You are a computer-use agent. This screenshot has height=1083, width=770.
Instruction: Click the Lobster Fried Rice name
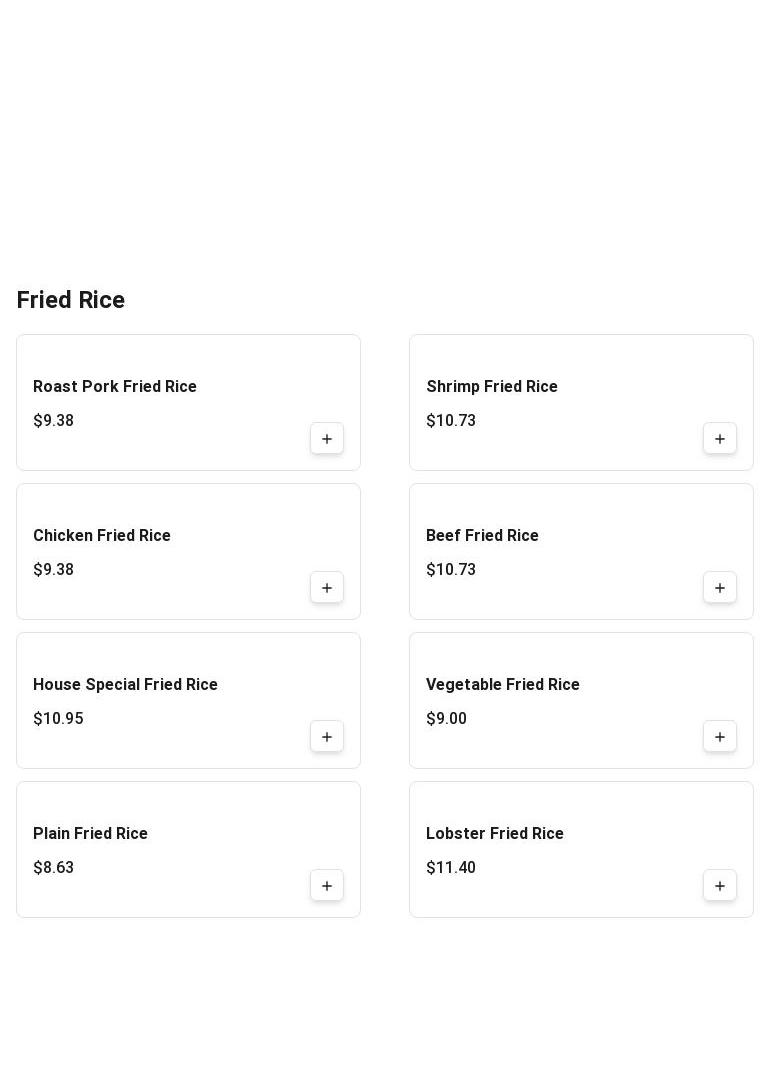pos(495,834)
